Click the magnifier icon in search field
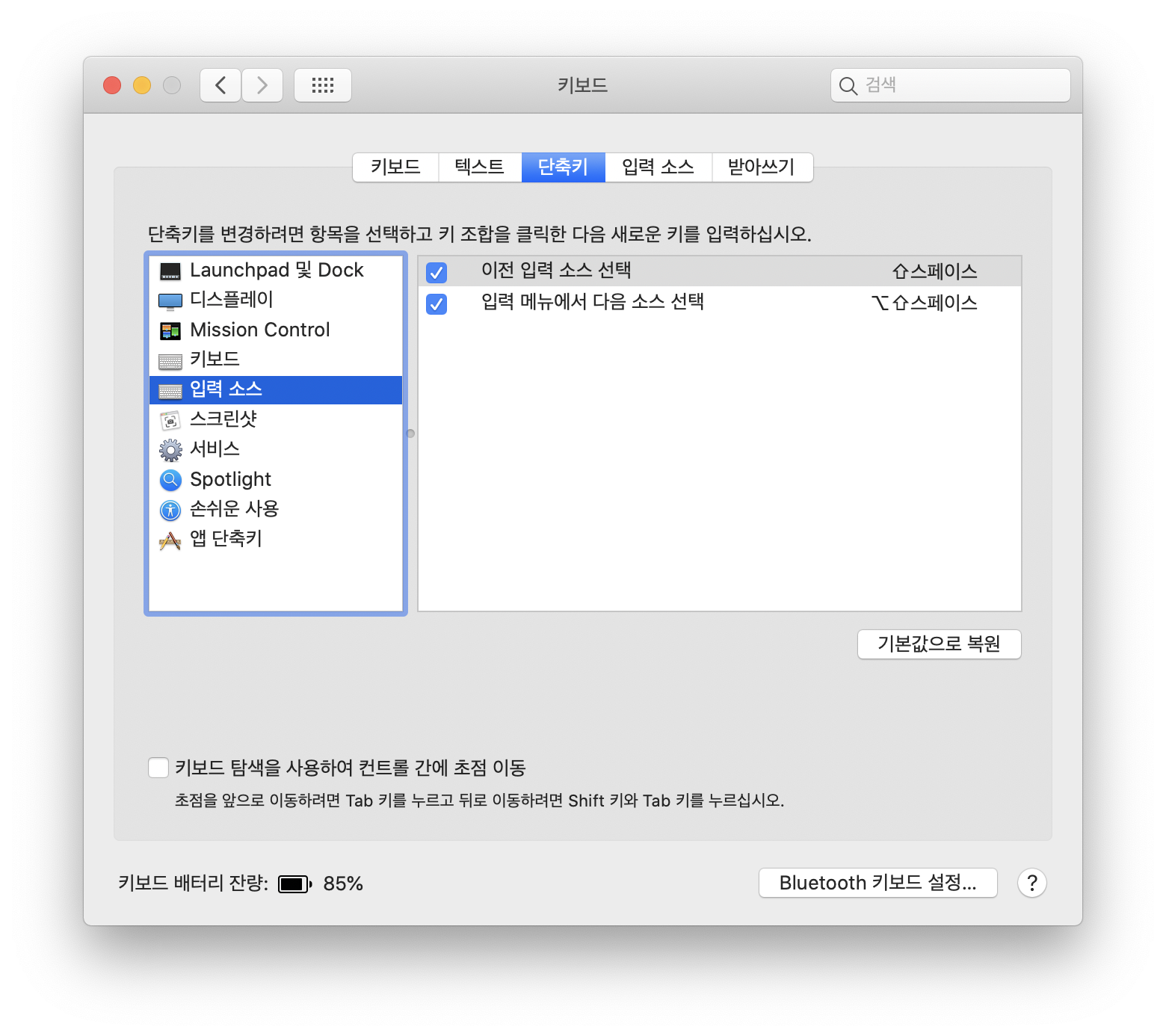 click(848, 86)
